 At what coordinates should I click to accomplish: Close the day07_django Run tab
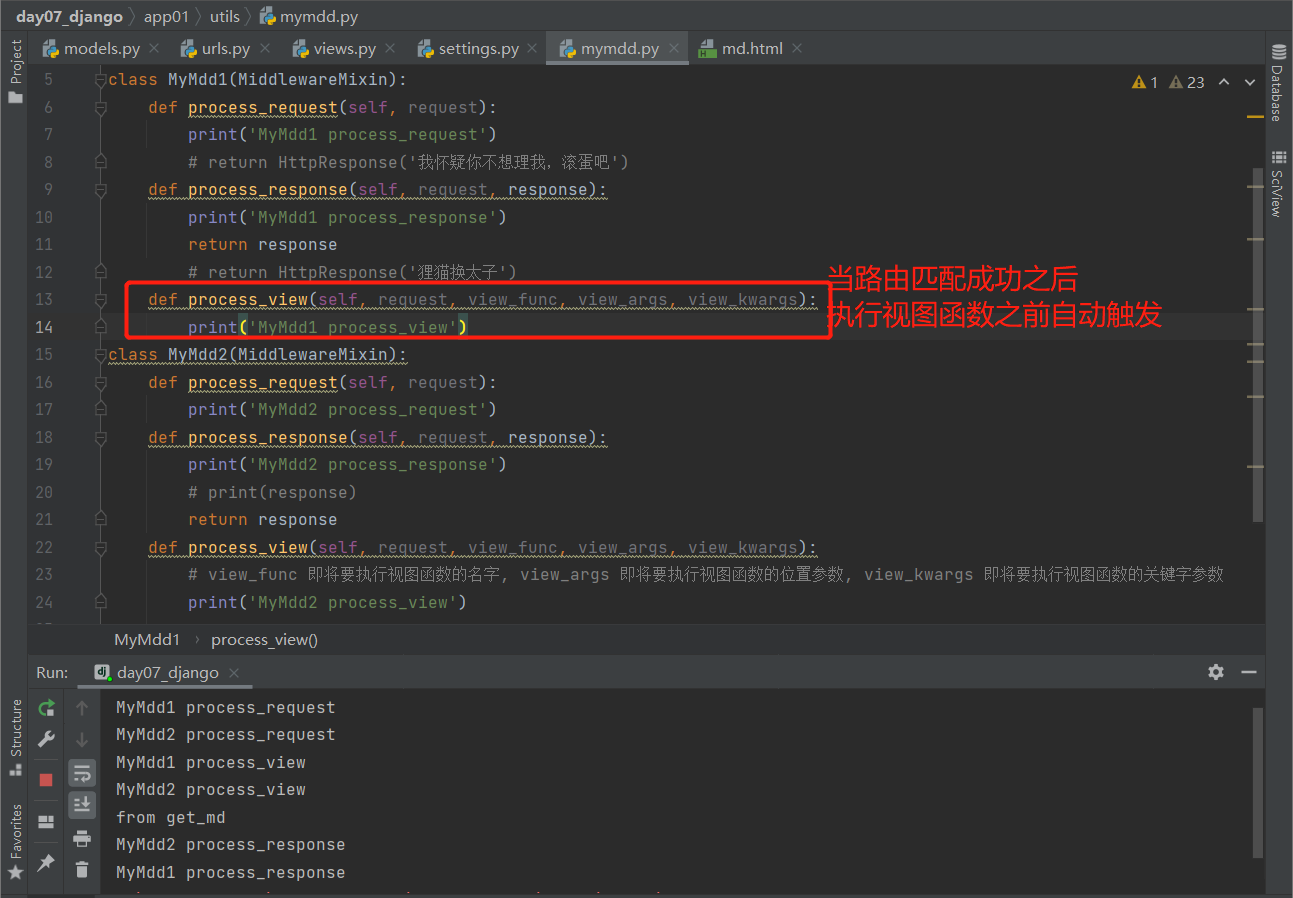click(233, 672)
